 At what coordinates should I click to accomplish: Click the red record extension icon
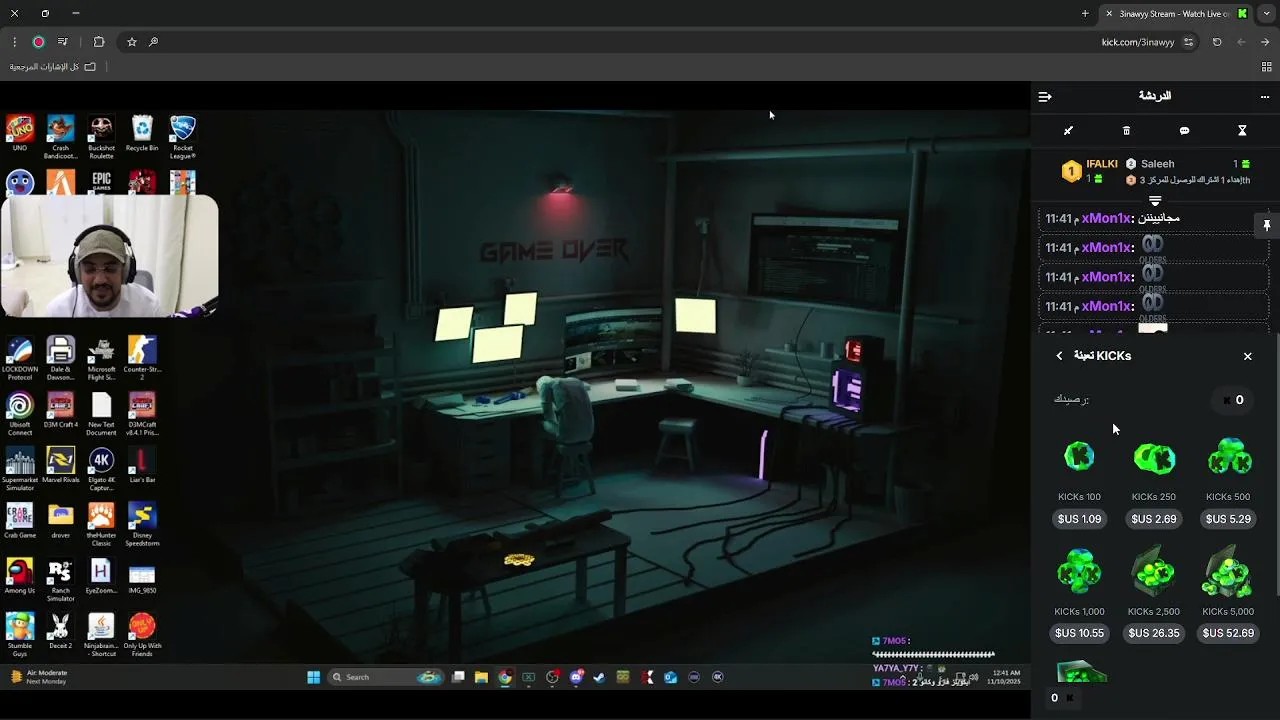tap(38, 42)
